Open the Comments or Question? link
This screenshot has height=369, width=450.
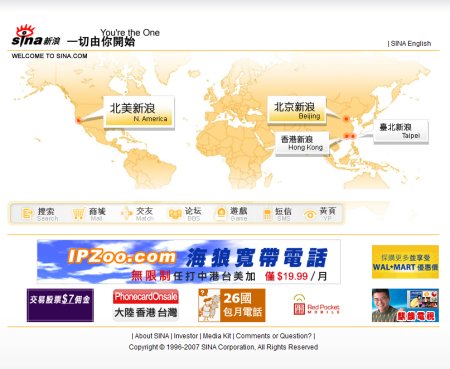274,336
